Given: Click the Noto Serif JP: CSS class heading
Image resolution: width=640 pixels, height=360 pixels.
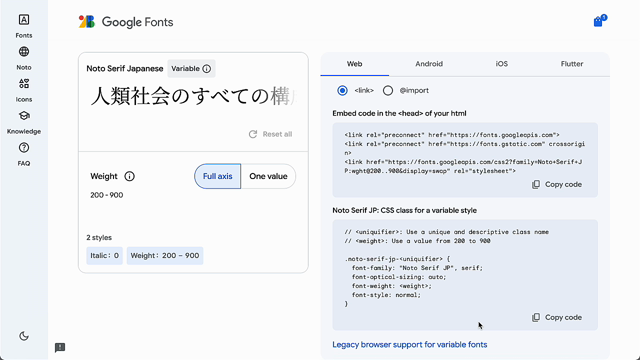Looking at the screenshot, I should pos(404,211).
